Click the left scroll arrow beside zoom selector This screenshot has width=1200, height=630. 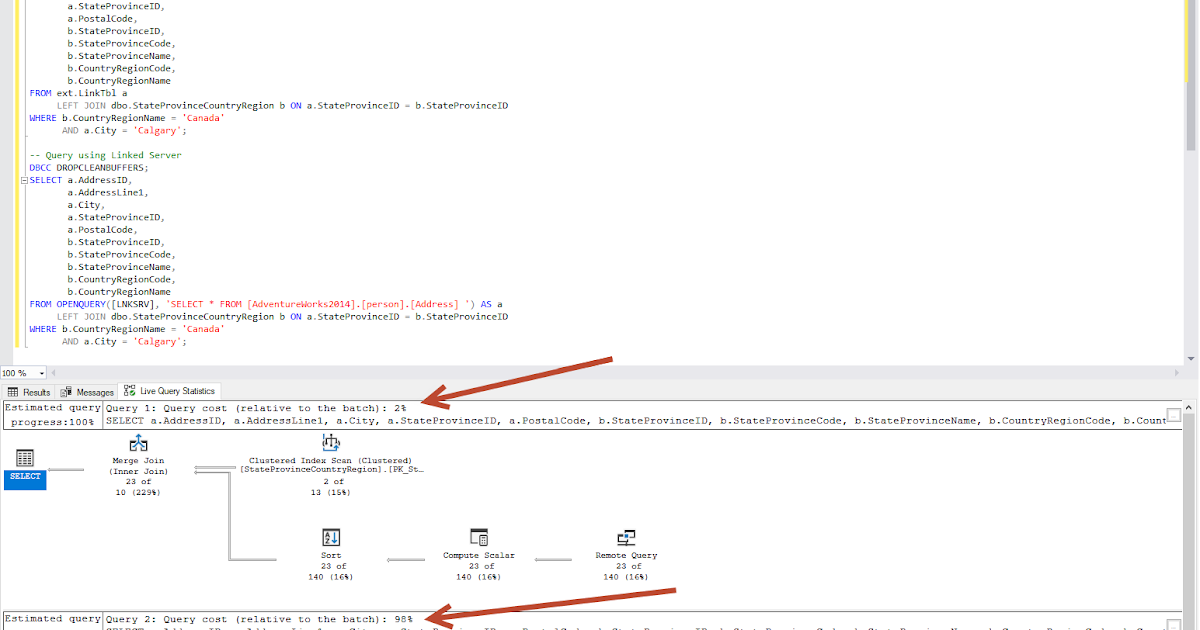click(x=55, y=373)
